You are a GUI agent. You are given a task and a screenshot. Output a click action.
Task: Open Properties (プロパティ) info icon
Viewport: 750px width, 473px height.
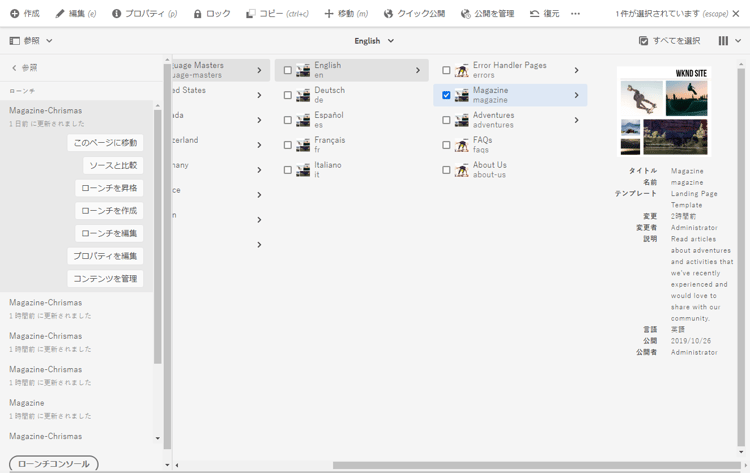coord(116,14)
